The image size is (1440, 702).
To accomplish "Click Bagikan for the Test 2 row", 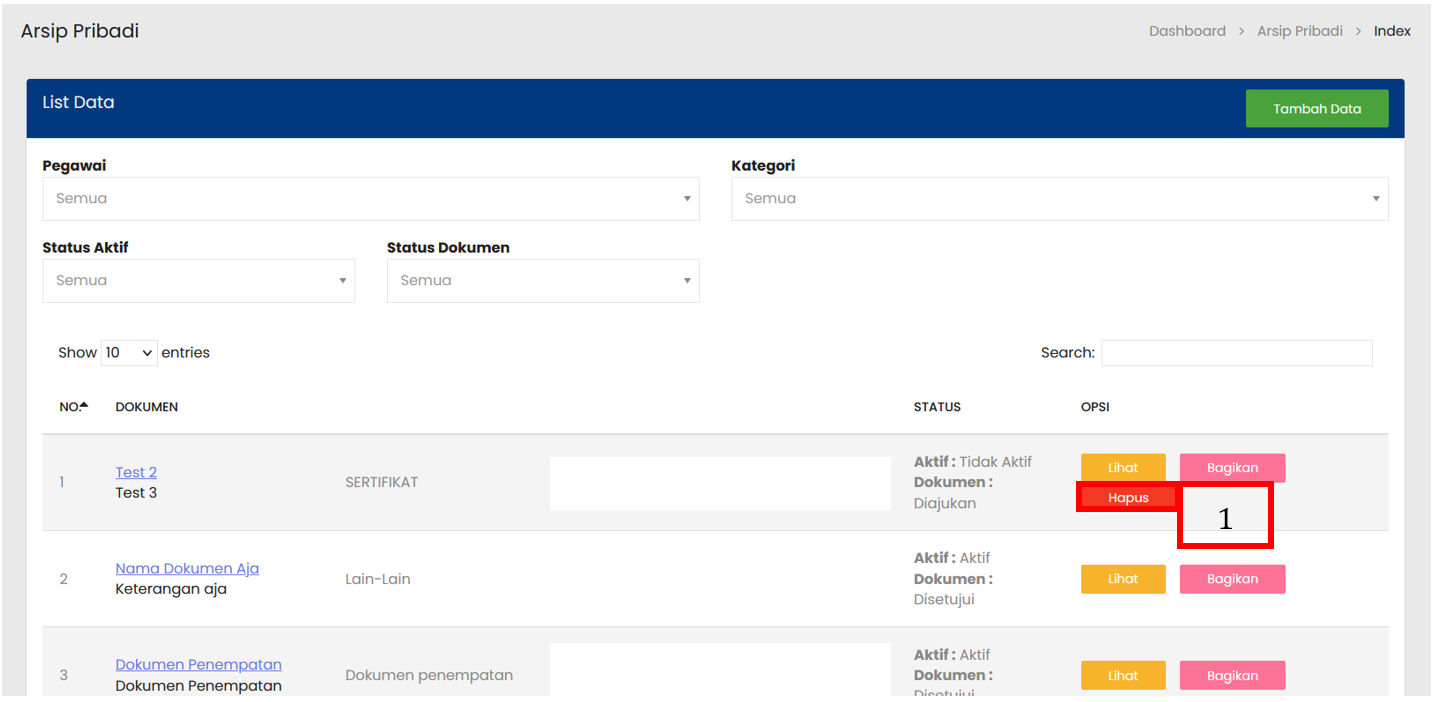I will (x=1232, y=468).
